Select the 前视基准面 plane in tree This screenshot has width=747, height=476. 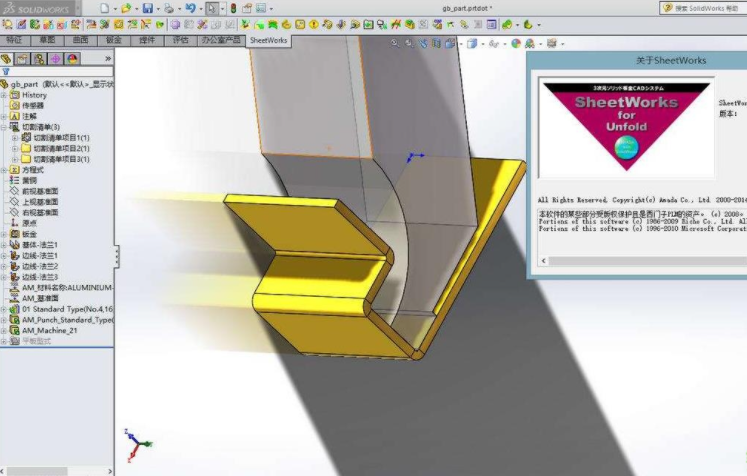pyautogui.click(x=39, y=191)
